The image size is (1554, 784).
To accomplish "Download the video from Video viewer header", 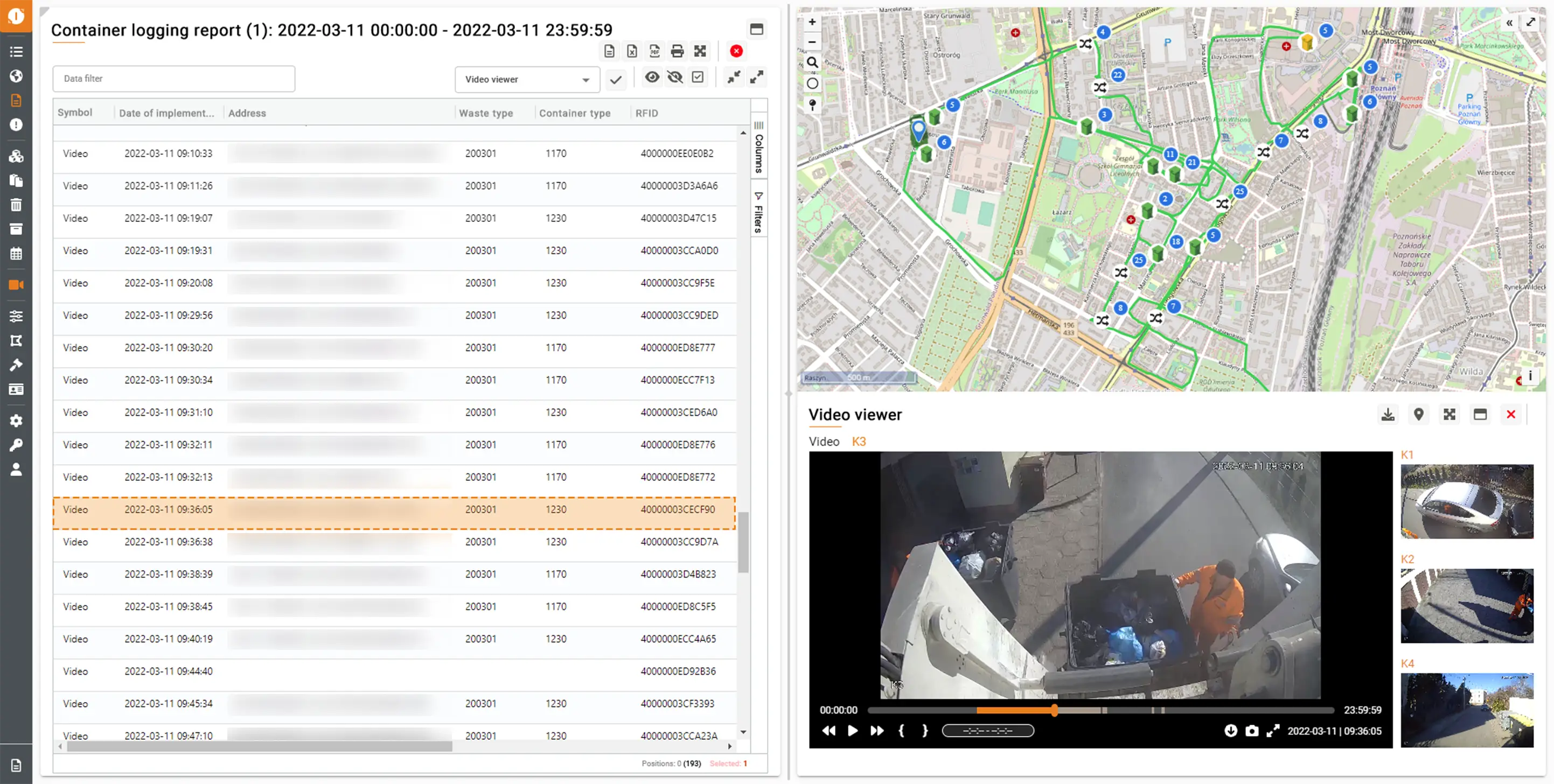I will pyautogui.click(x=1388, y=414).
